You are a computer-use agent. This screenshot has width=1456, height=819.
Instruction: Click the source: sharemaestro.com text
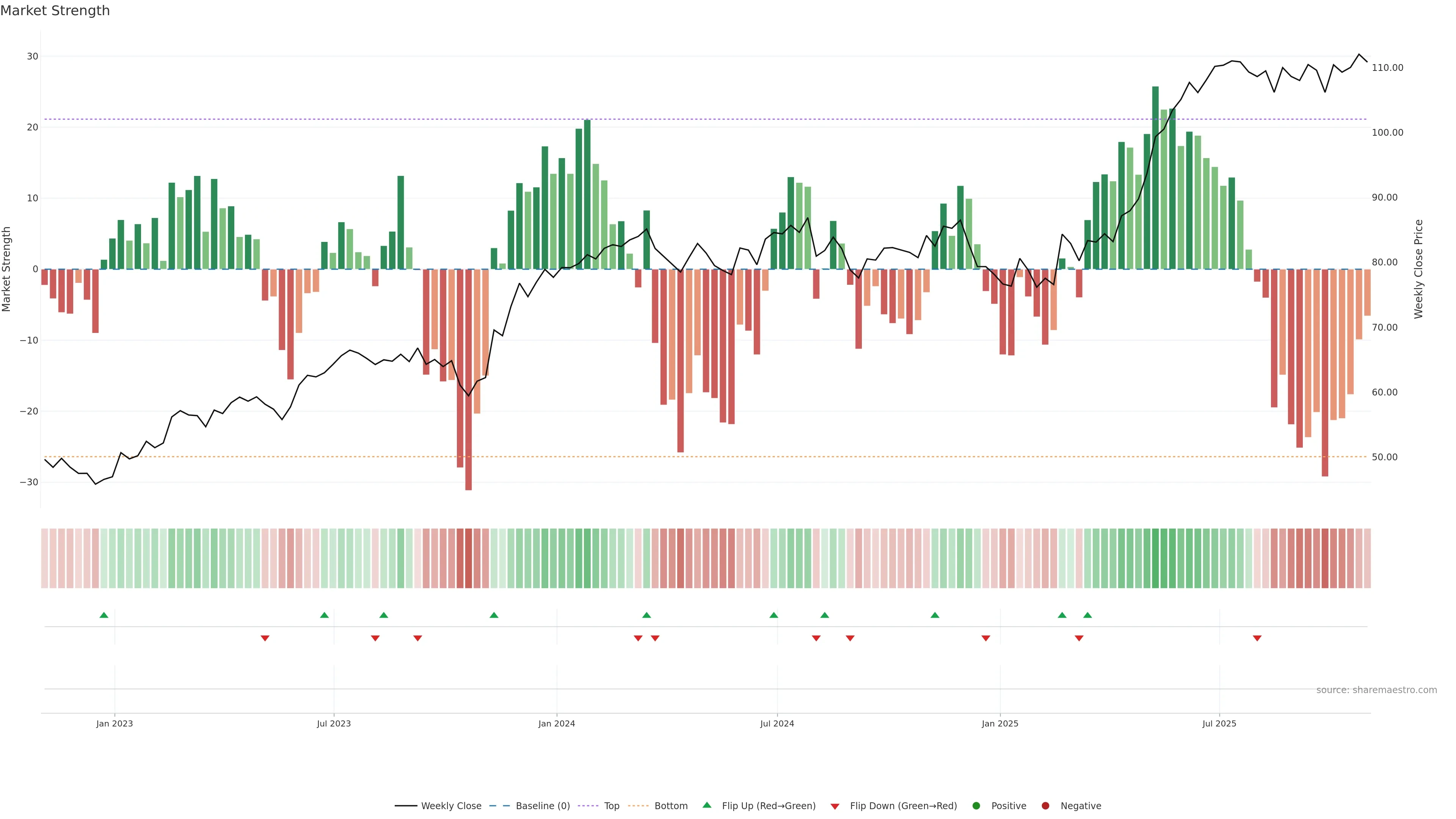[x=1376, y=690]
